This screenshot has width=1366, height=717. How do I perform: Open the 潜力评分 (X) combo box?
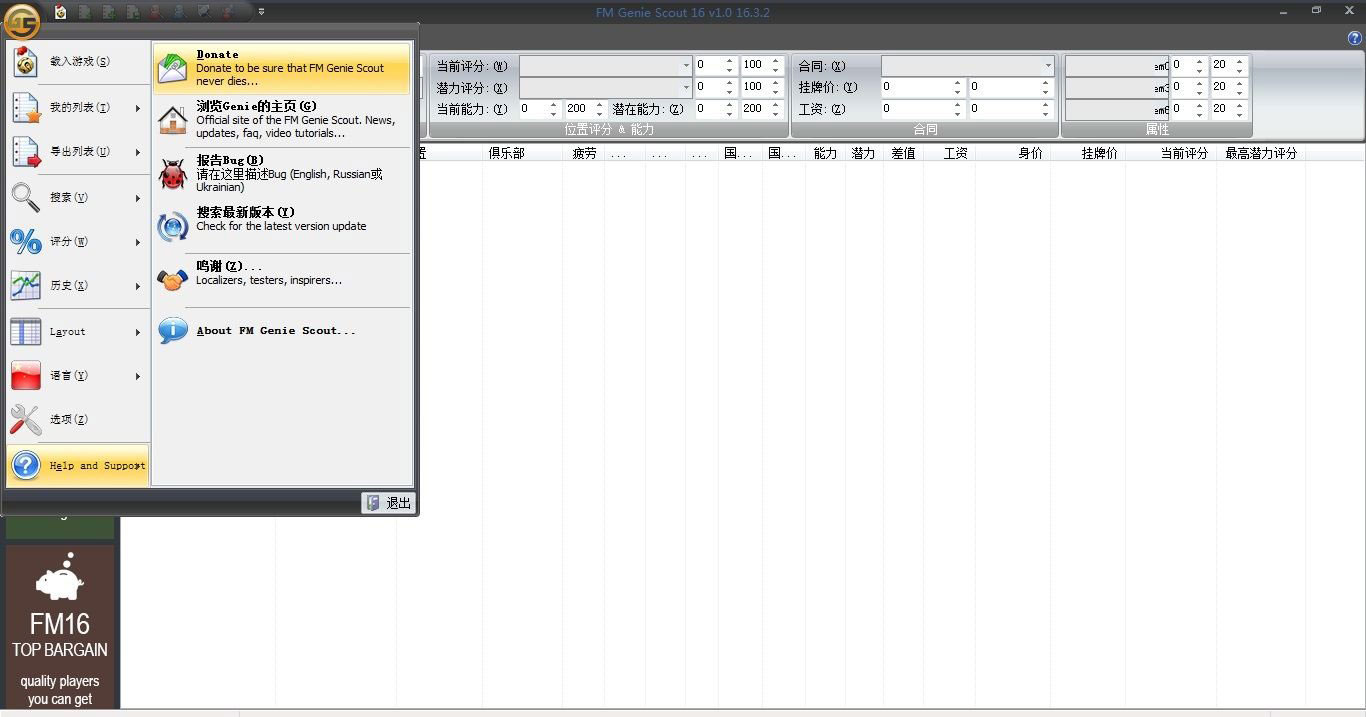[606, 87]
